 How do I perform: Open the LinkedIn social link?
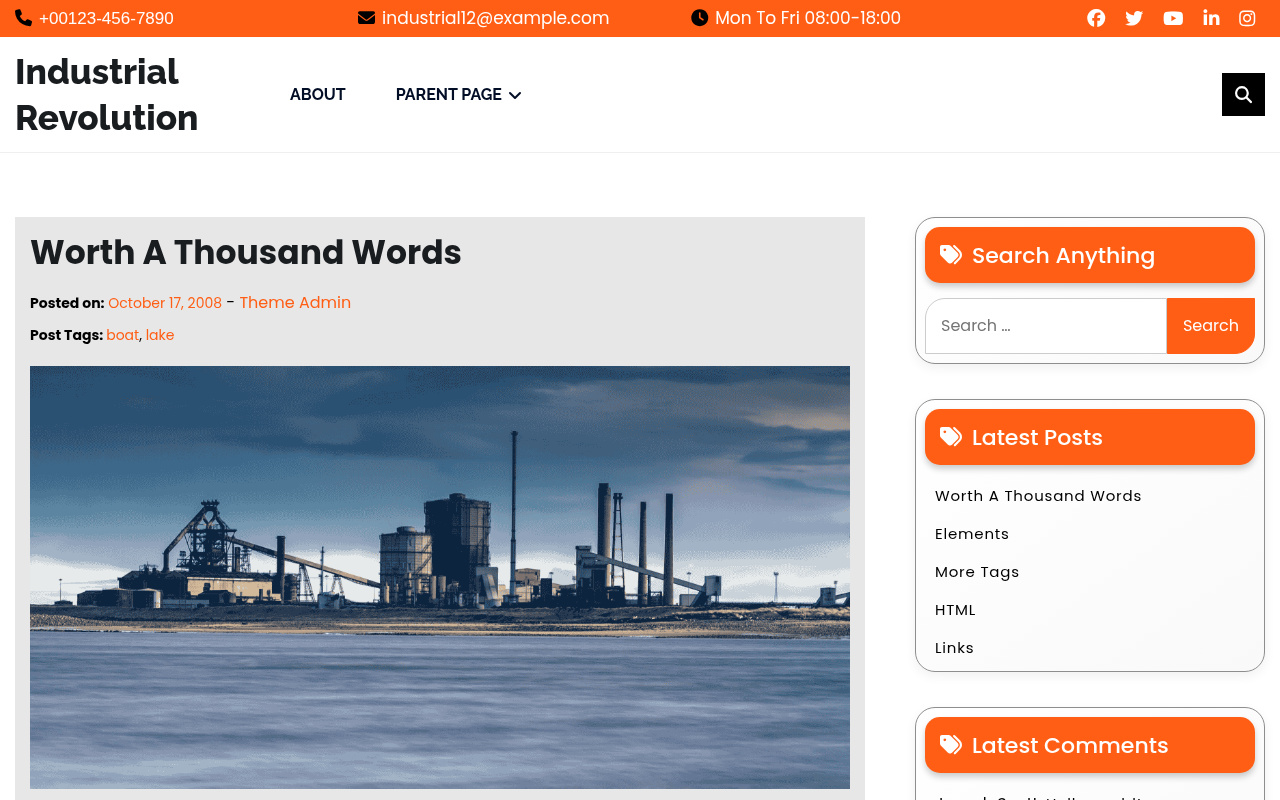tap(1211, 18)
